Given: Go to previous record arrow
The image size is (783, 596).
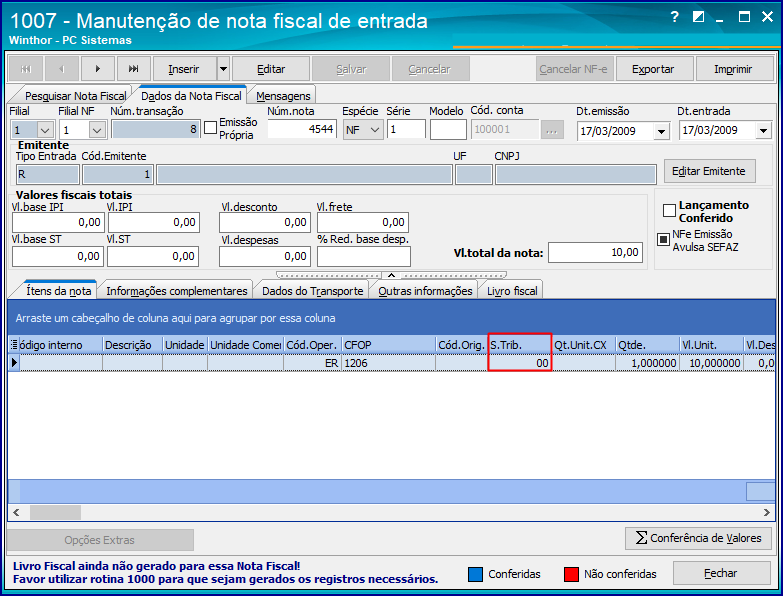Looking at the screenshot, I should click(61, 69).
